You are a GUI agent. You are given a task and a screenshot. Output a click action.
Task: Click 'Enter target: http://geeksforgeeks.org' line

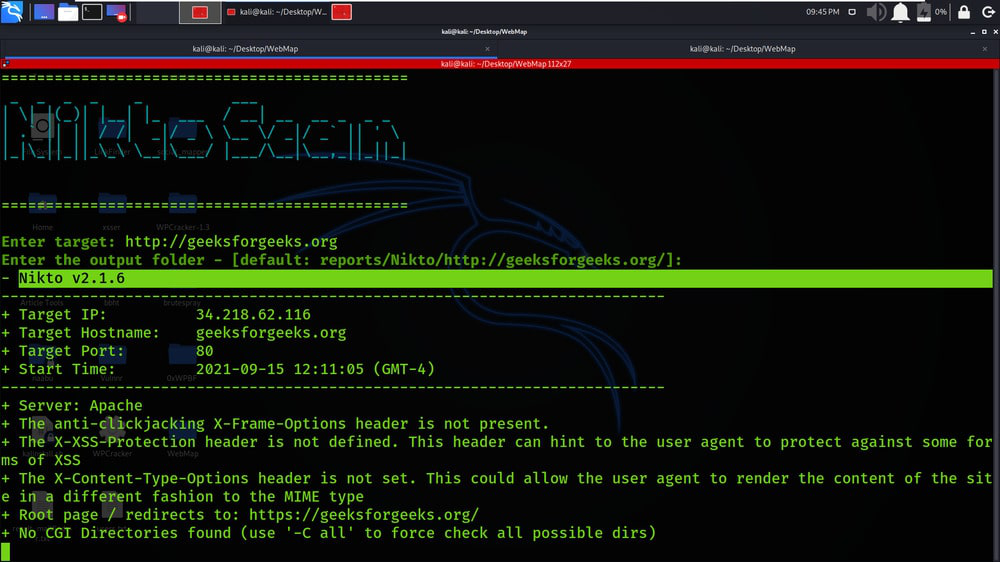click(169, 242)
